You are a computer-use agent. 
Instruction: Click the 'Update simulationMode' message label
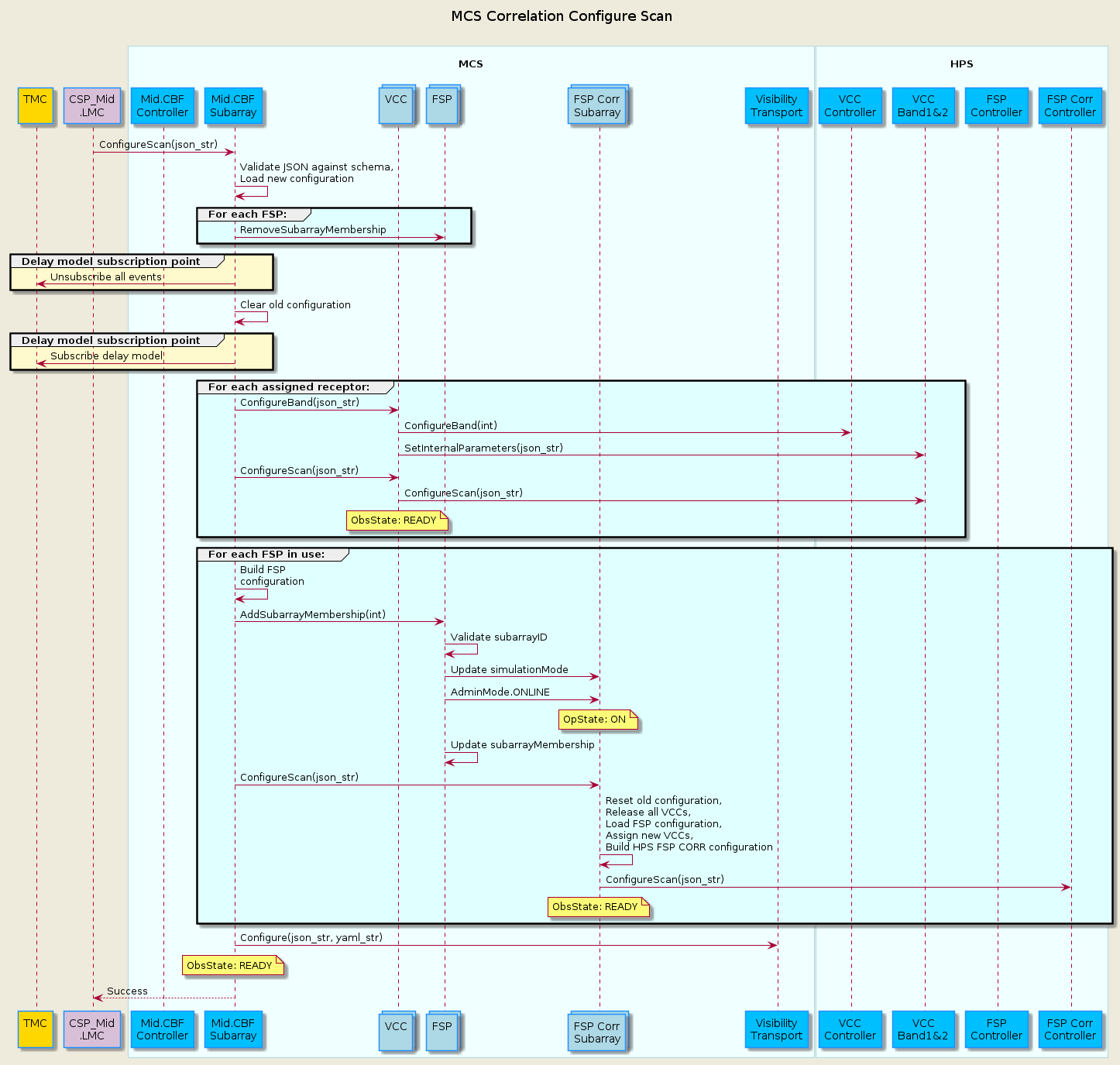[510, 670]
